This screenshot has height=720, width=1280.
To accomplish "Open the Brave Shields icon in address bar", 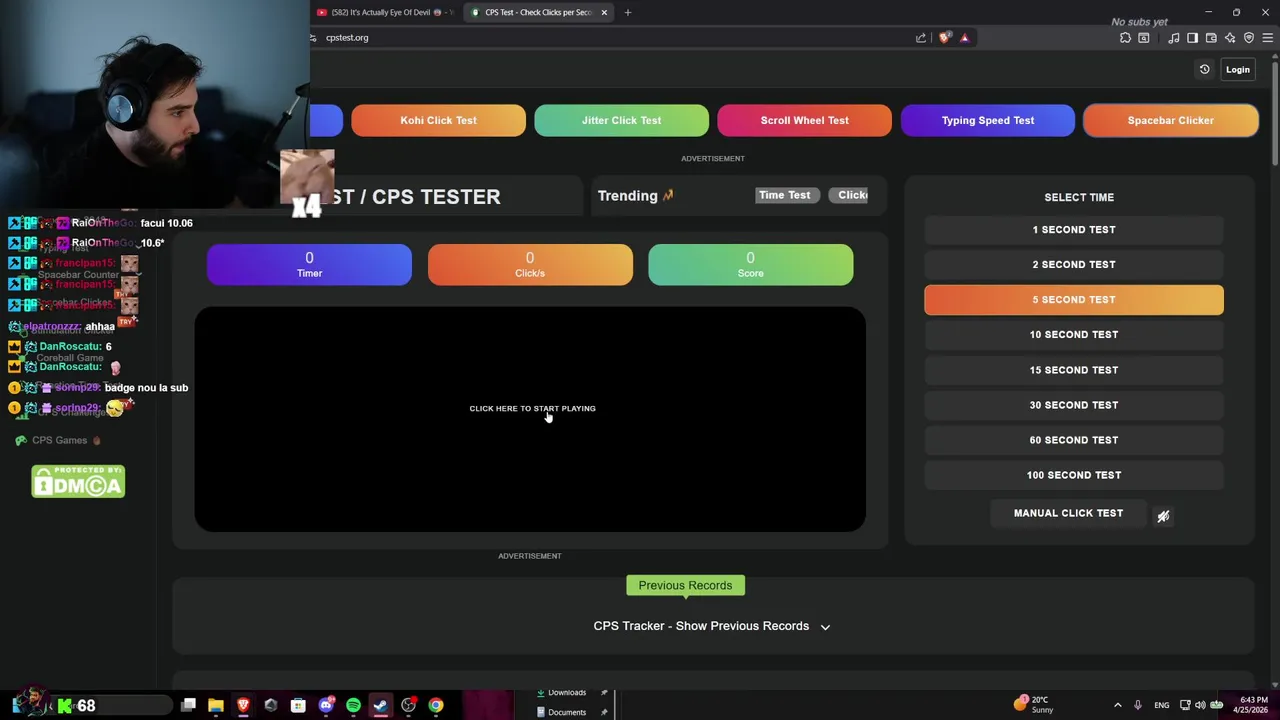I will tap(945, 38).
